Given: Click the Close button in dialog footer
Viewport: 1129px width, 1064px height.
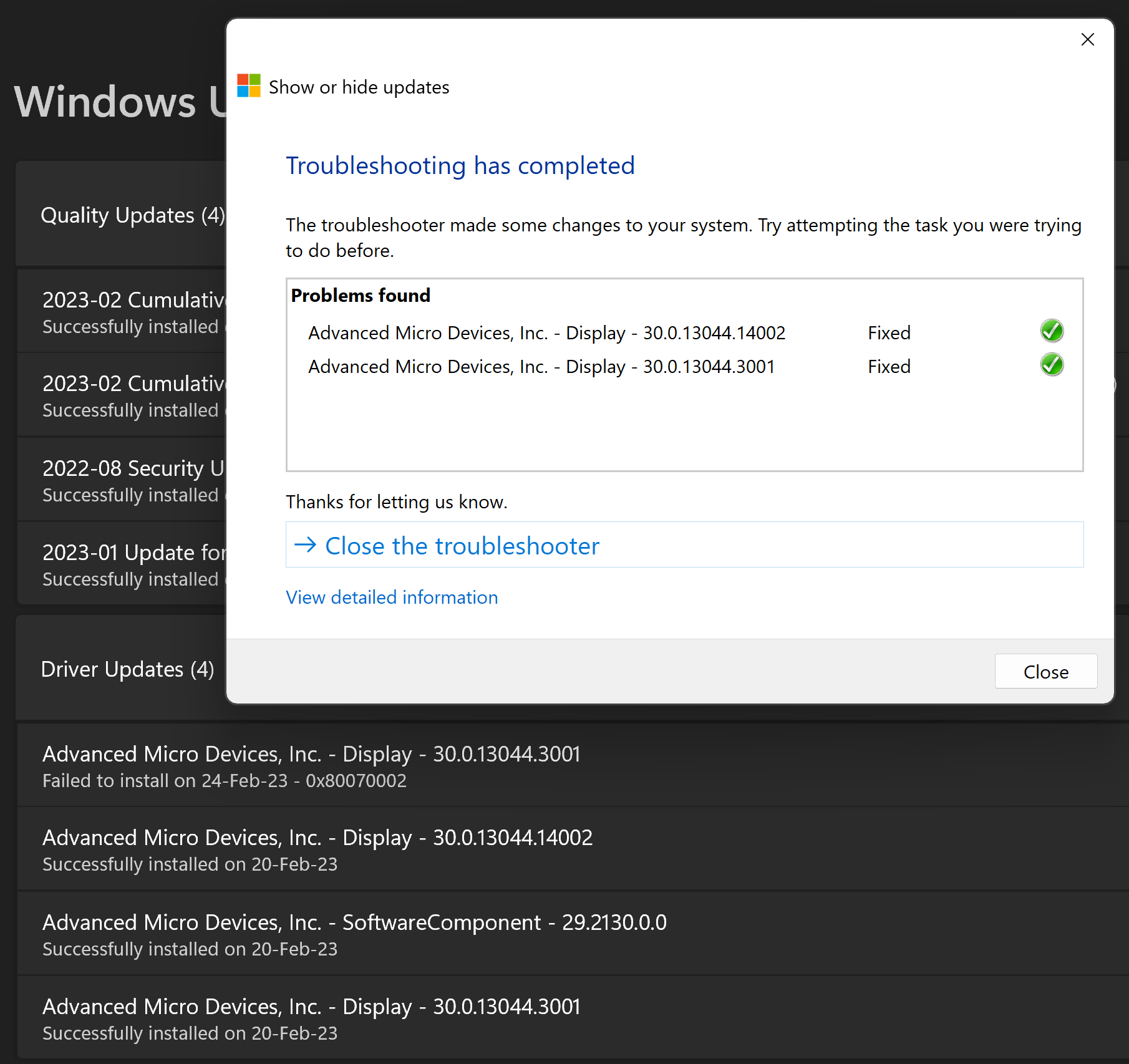Looking at the screenshot, I should coord(1045,671).
